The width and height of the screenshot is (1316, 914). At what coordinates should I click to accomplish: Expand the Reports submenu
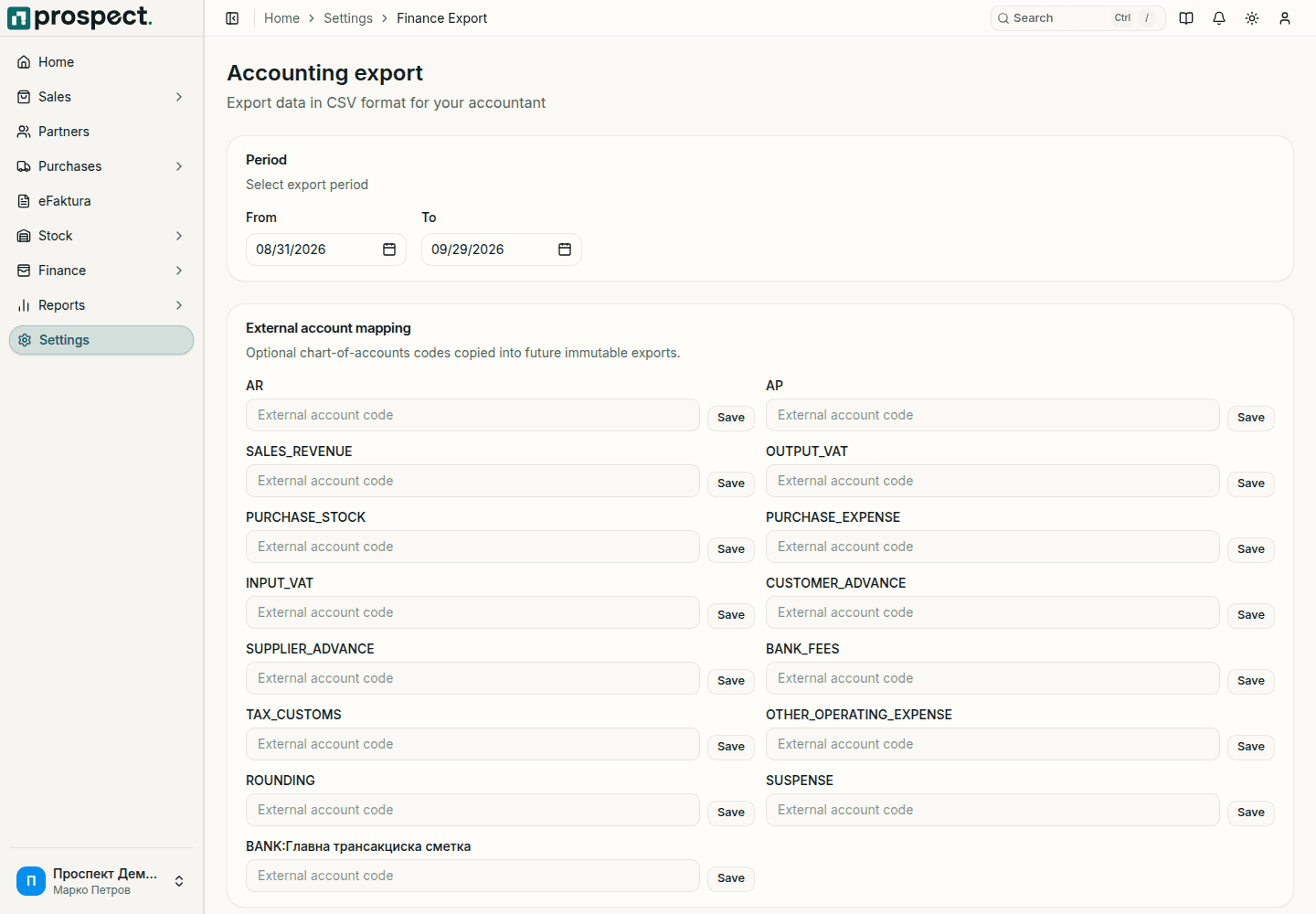tap(179, 305)
